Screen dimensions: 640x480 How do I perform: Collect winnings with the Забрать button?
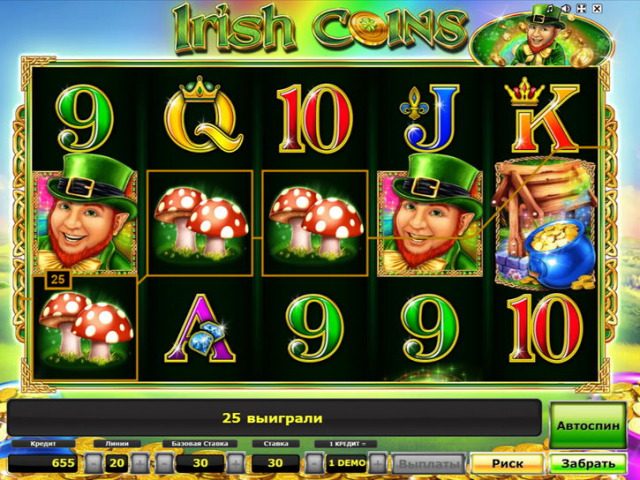coord(588,463)
